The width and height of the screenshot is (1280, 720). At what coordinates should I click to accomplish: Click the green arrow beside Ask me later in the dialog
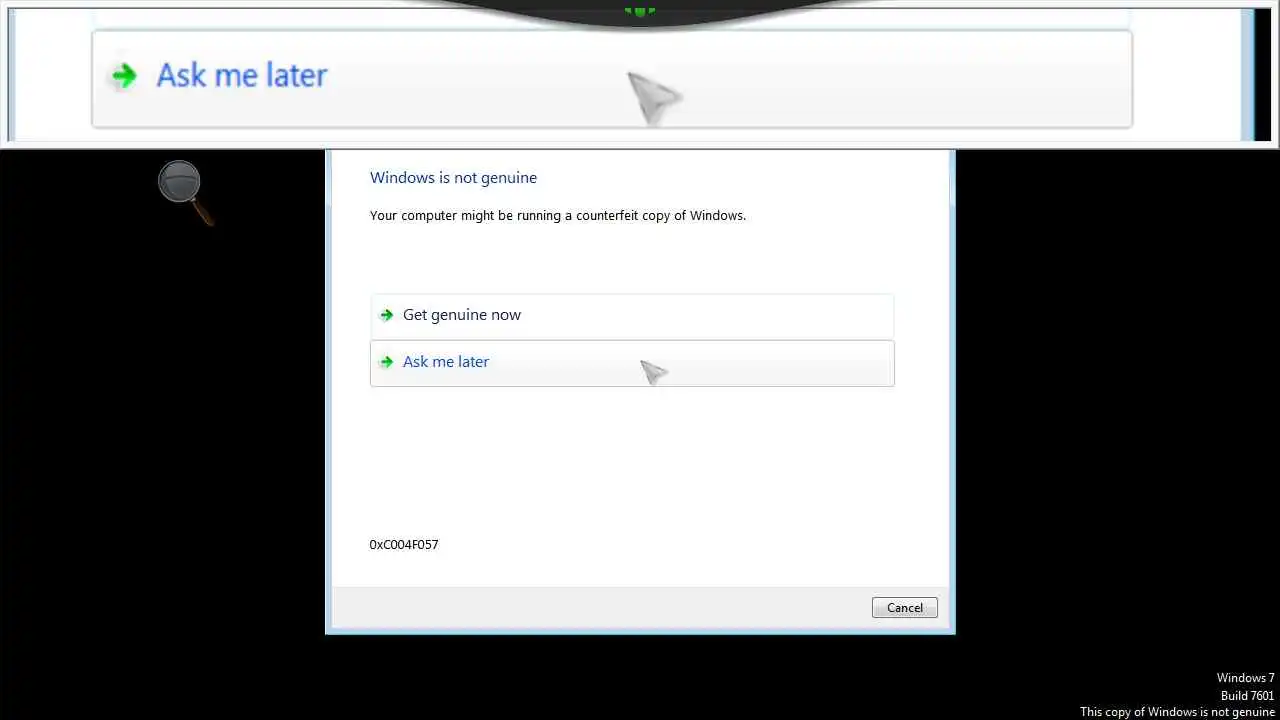tap(386, 362)
